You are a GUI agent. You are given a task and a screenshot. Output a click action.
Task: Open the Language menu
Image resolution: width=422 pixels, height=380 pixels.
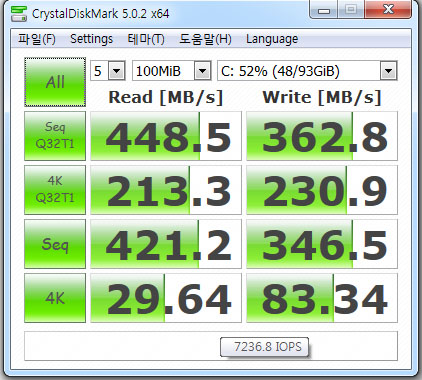coord(272,39)
